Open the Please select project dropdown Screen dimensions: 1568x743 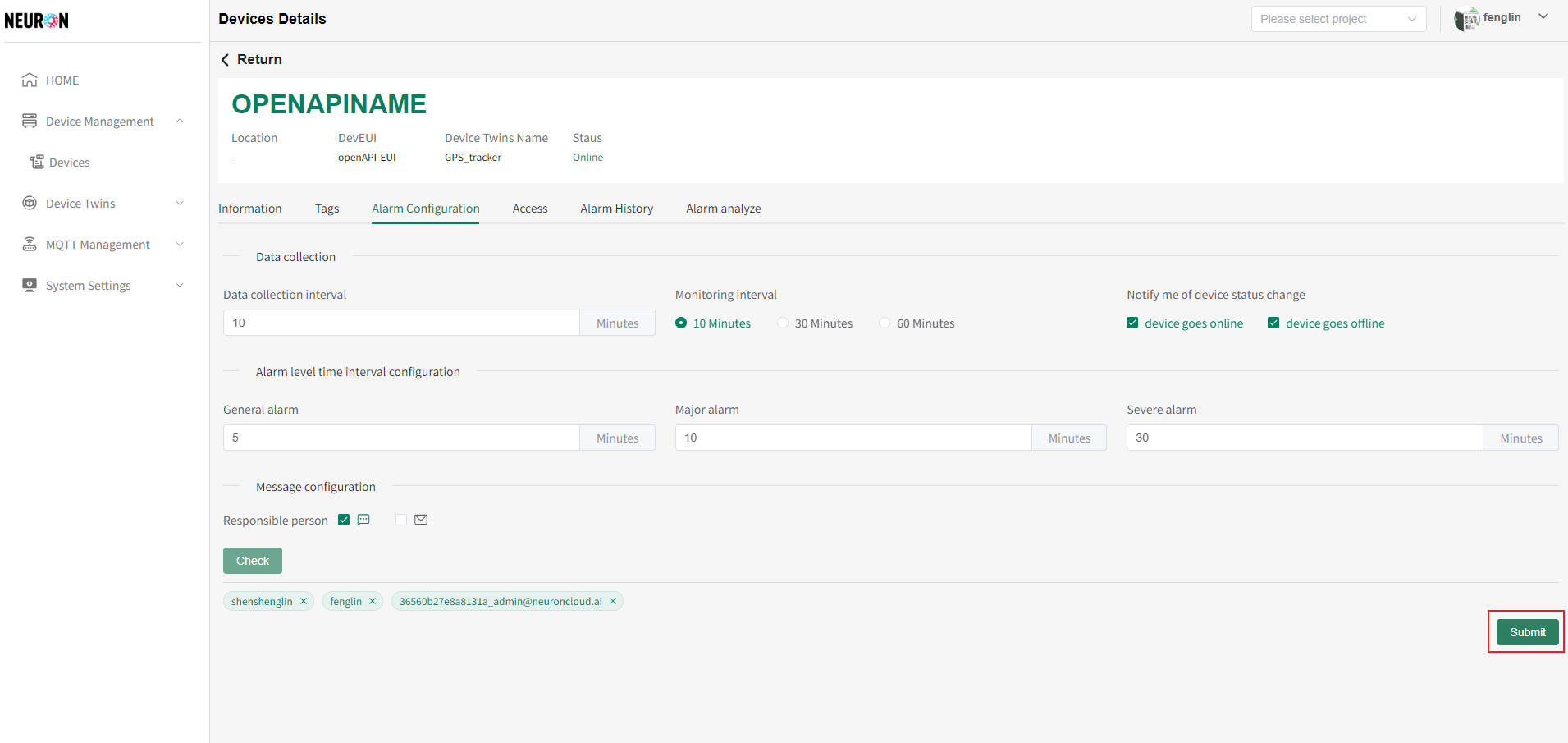coord(1338,19)
